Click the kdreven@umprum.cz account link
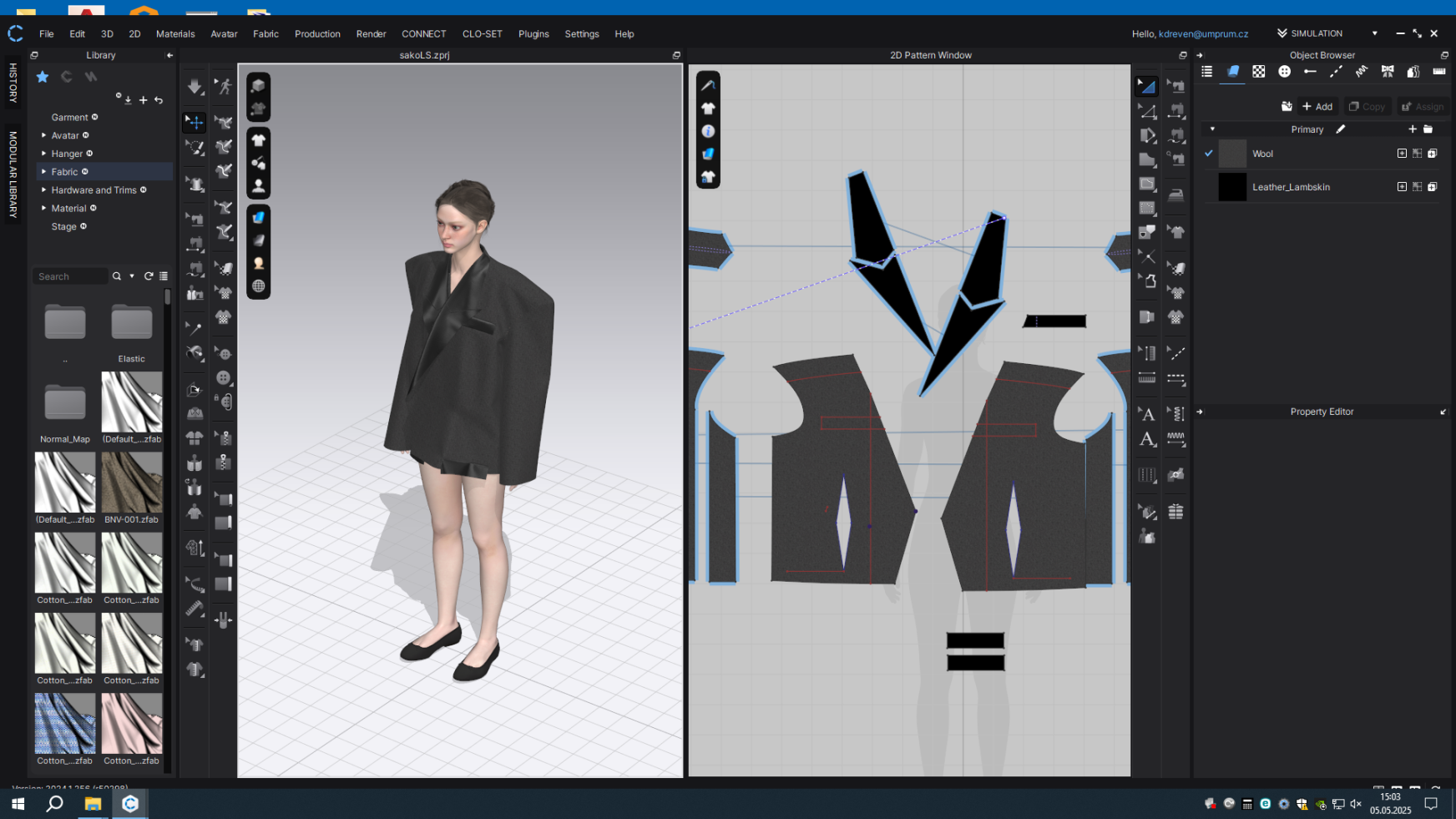The image size is (1456, 819). tap(1202, 33)
